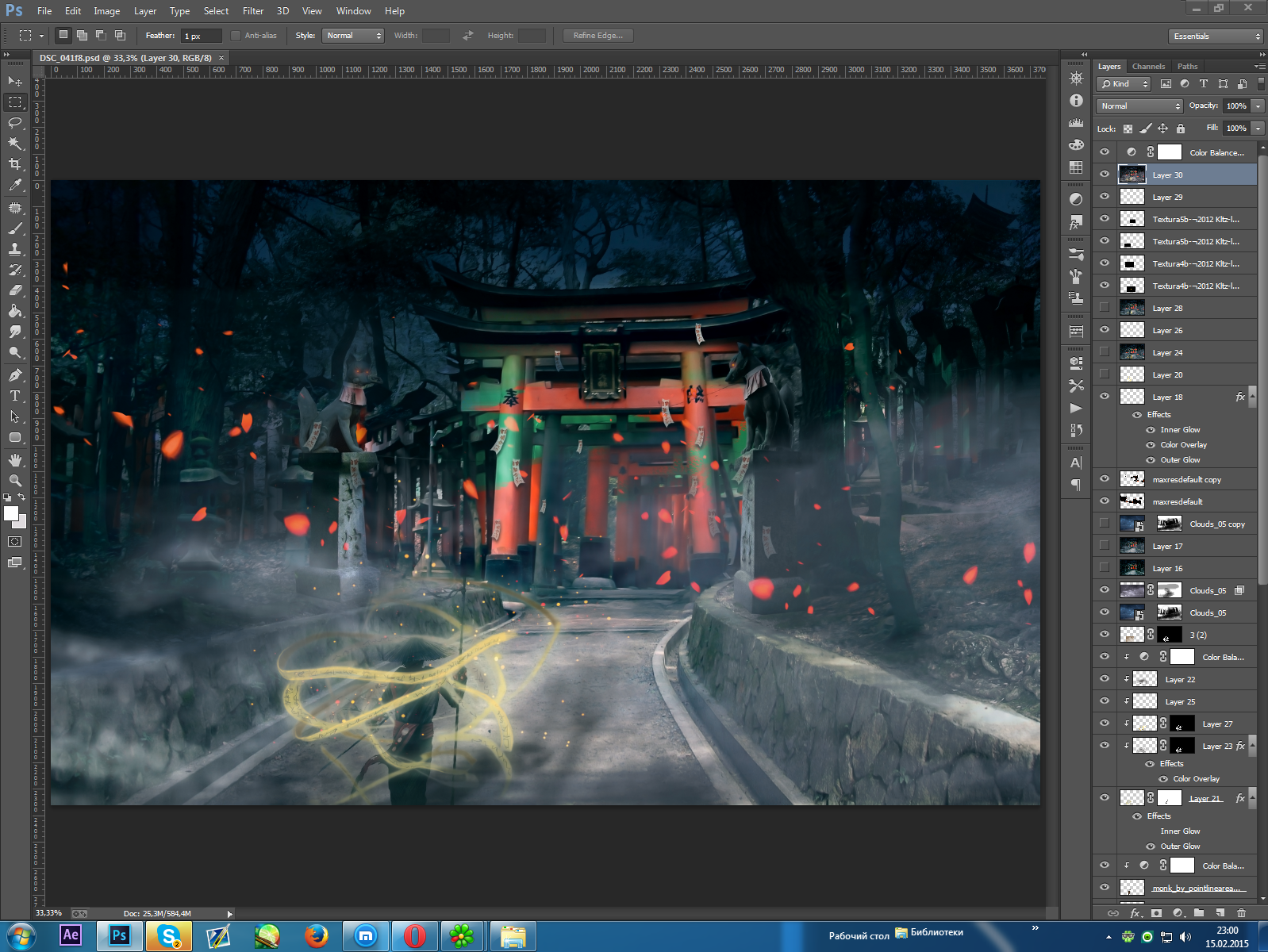Open the Fill slider arrow

[1258, 129]
